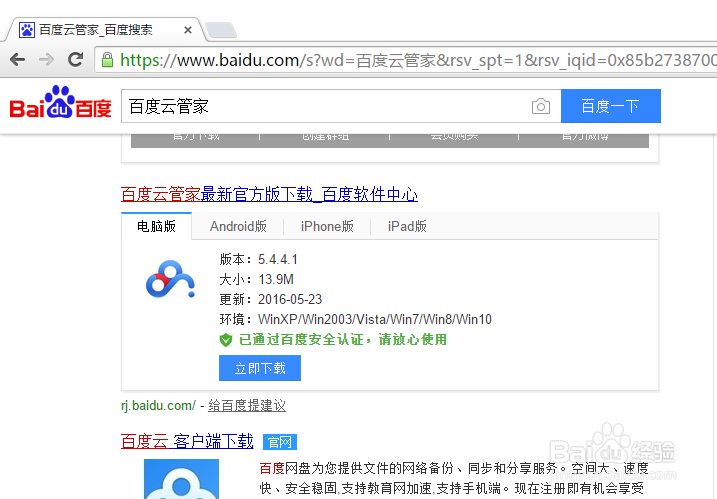717x499 pixels.
Task: Click the WinXP/Win2003/Vista environment text
Action: coord(375,319)
